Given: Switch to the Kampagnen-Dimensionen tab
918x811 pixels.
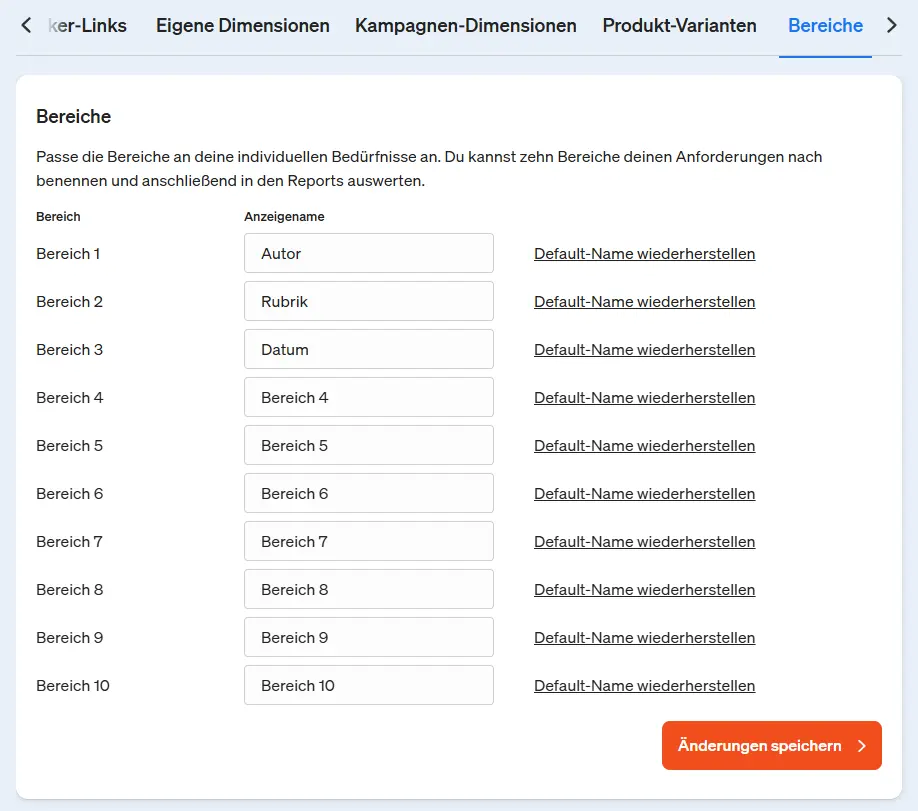Looking at the screenshot, I should [465, 26].
